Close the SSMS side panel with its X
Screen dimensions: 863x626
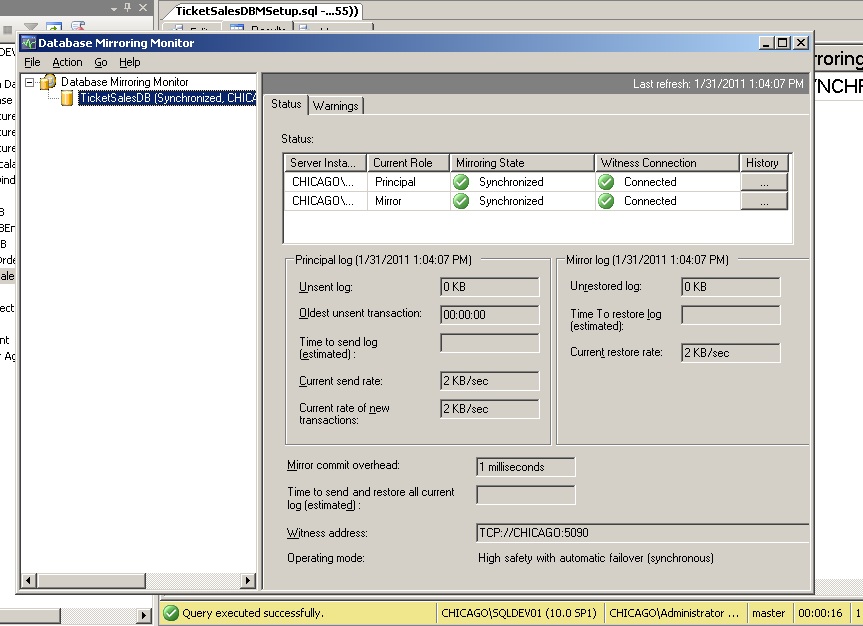pyautogui.click(x=143, y=8)
